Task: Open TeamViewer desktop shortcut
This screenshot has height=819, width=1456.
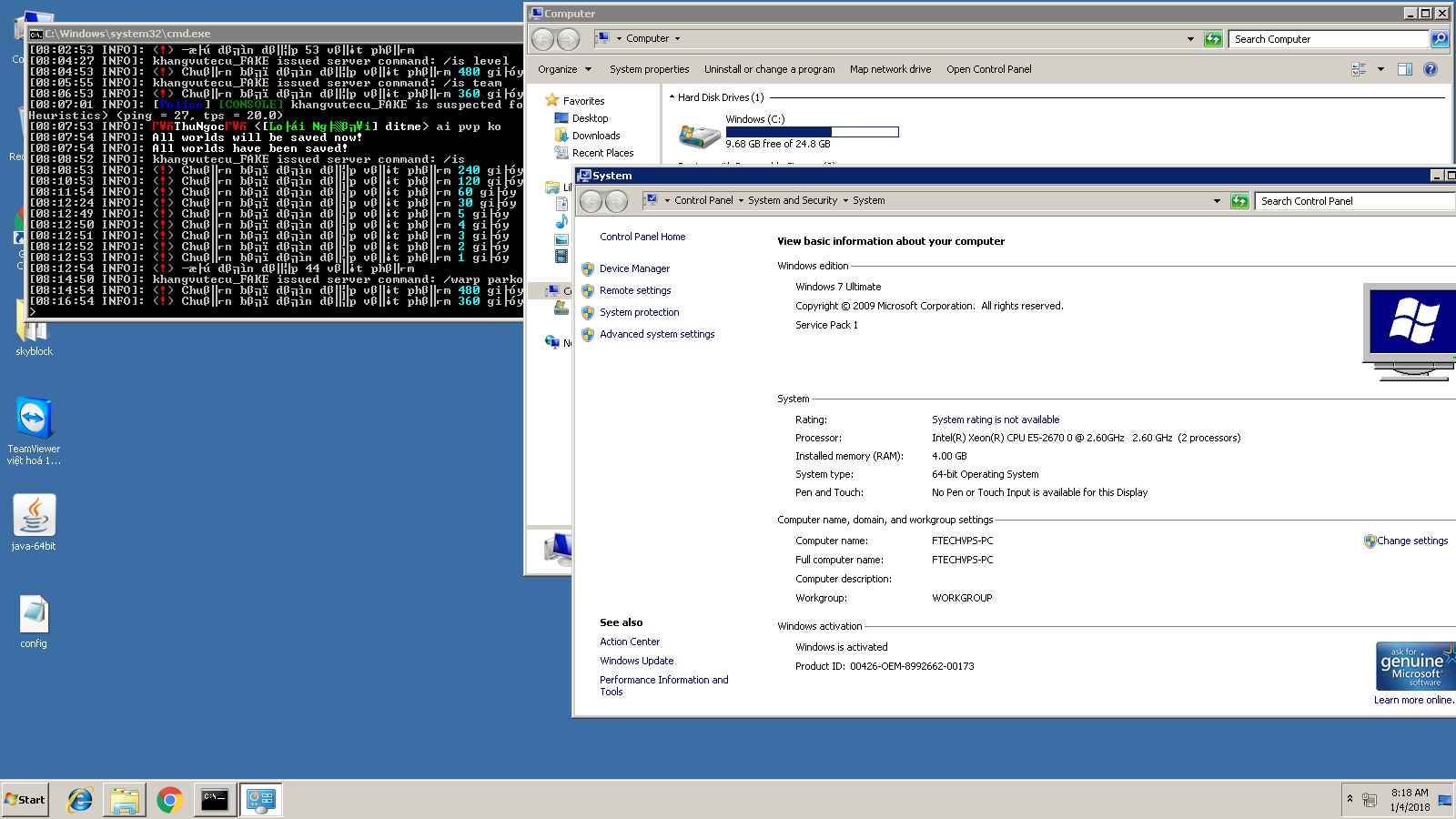Action: pyautogui.click(x=34, y=420)
